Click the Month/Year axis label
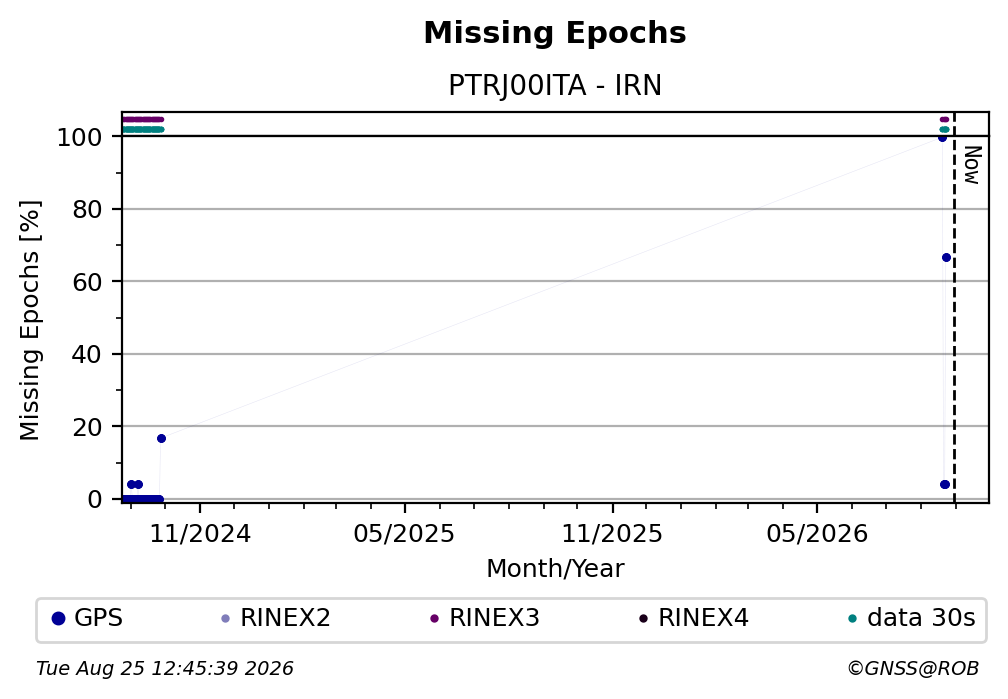1008x699 pixels. tap(555, 568)
